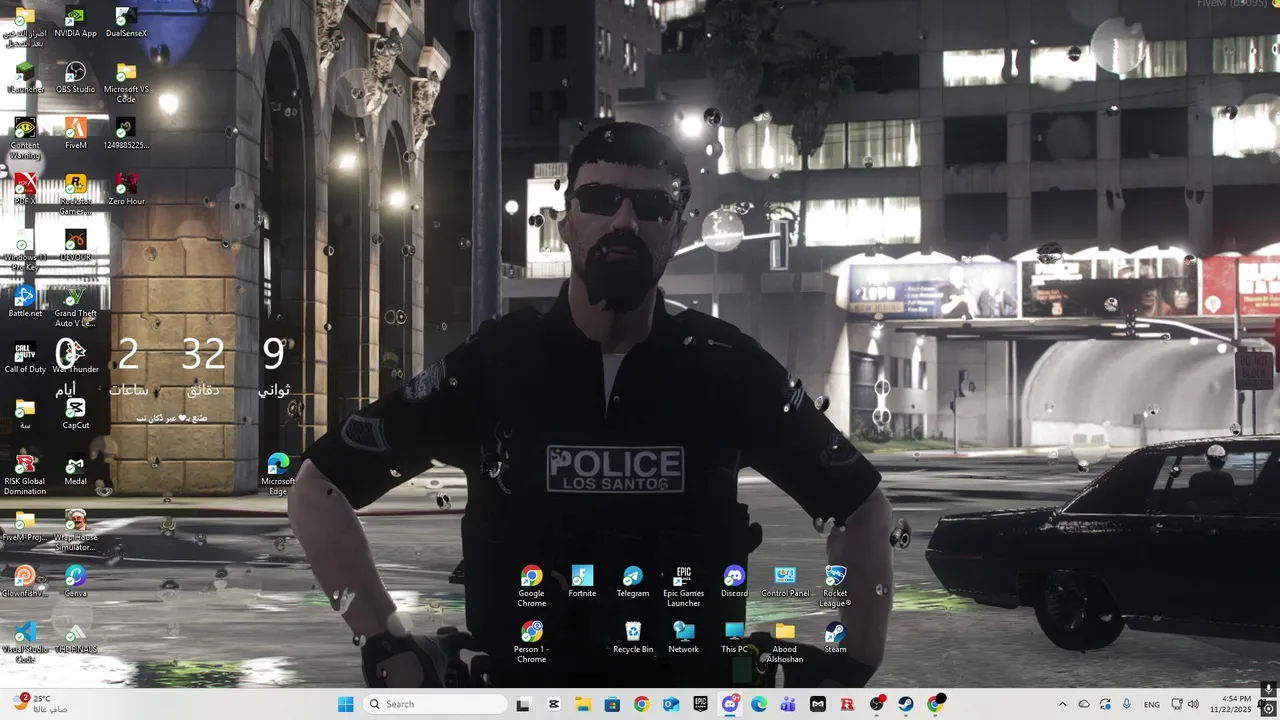Change ENG input language
This screenshot has height=720, width=1280.
1152,704
